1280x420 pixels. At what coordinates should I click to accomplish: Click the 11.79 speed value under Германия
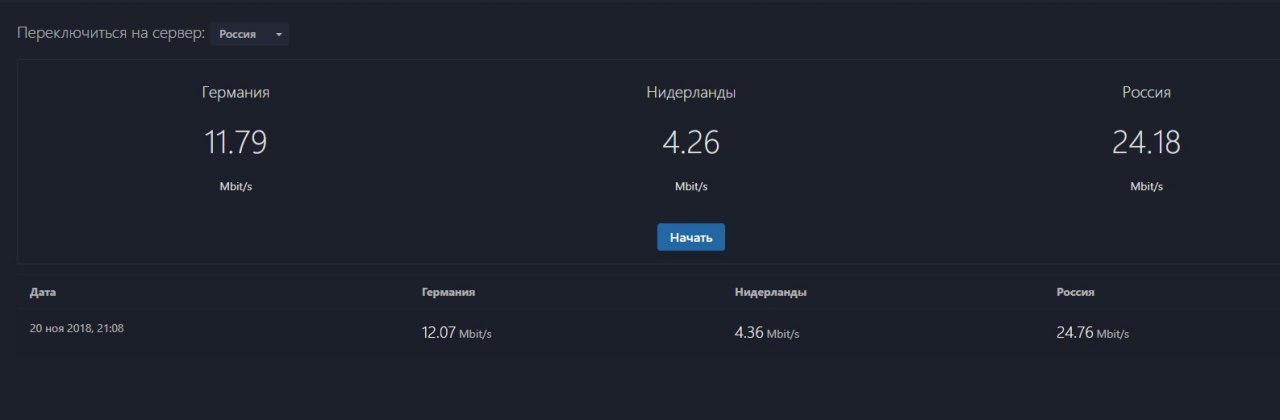236,143
